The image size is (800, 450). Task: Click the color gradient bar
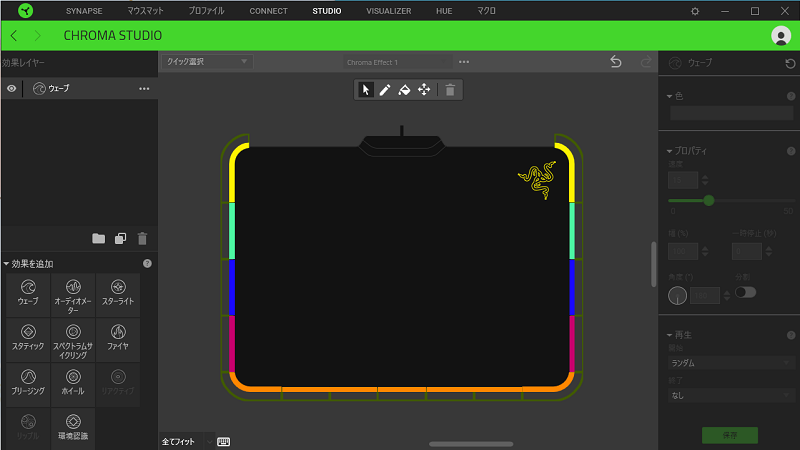coord(731,113)
